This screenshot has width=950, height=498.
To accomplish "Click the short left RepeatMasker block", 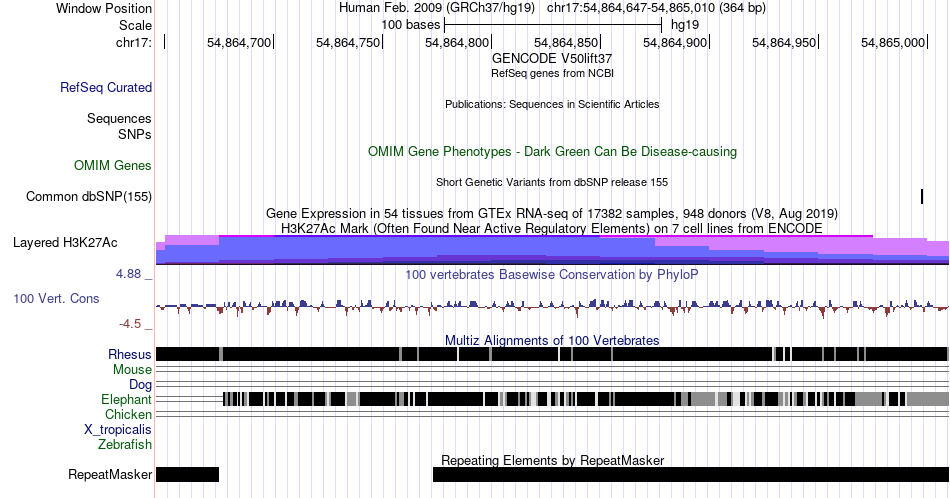I will click(x=187, y=474).
